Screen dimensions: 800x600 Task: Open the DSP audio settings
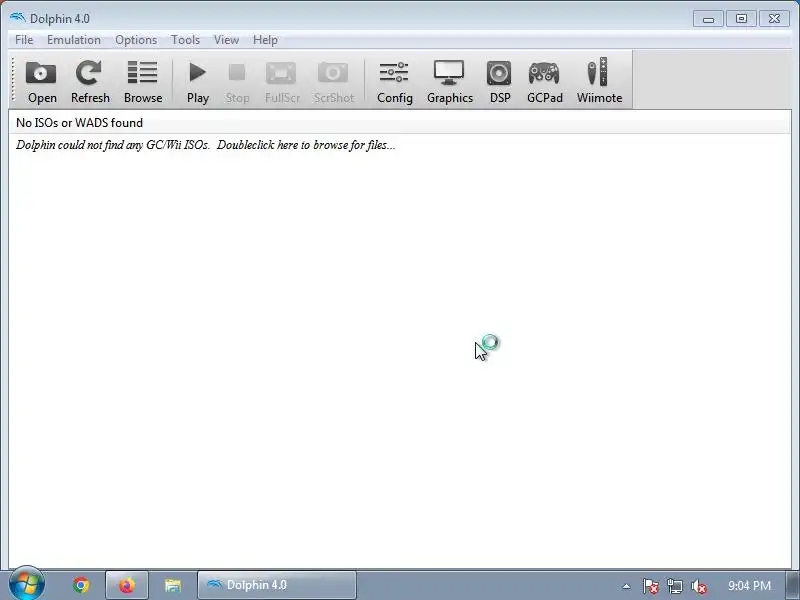click(499, 81)
